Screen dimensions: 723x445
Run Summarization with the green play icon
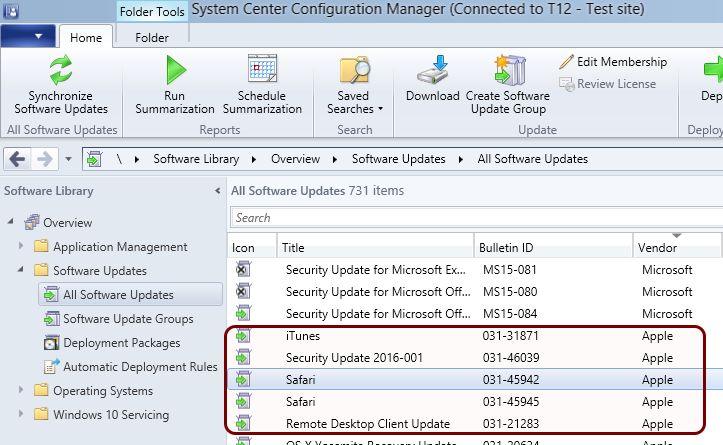point(175,70)
